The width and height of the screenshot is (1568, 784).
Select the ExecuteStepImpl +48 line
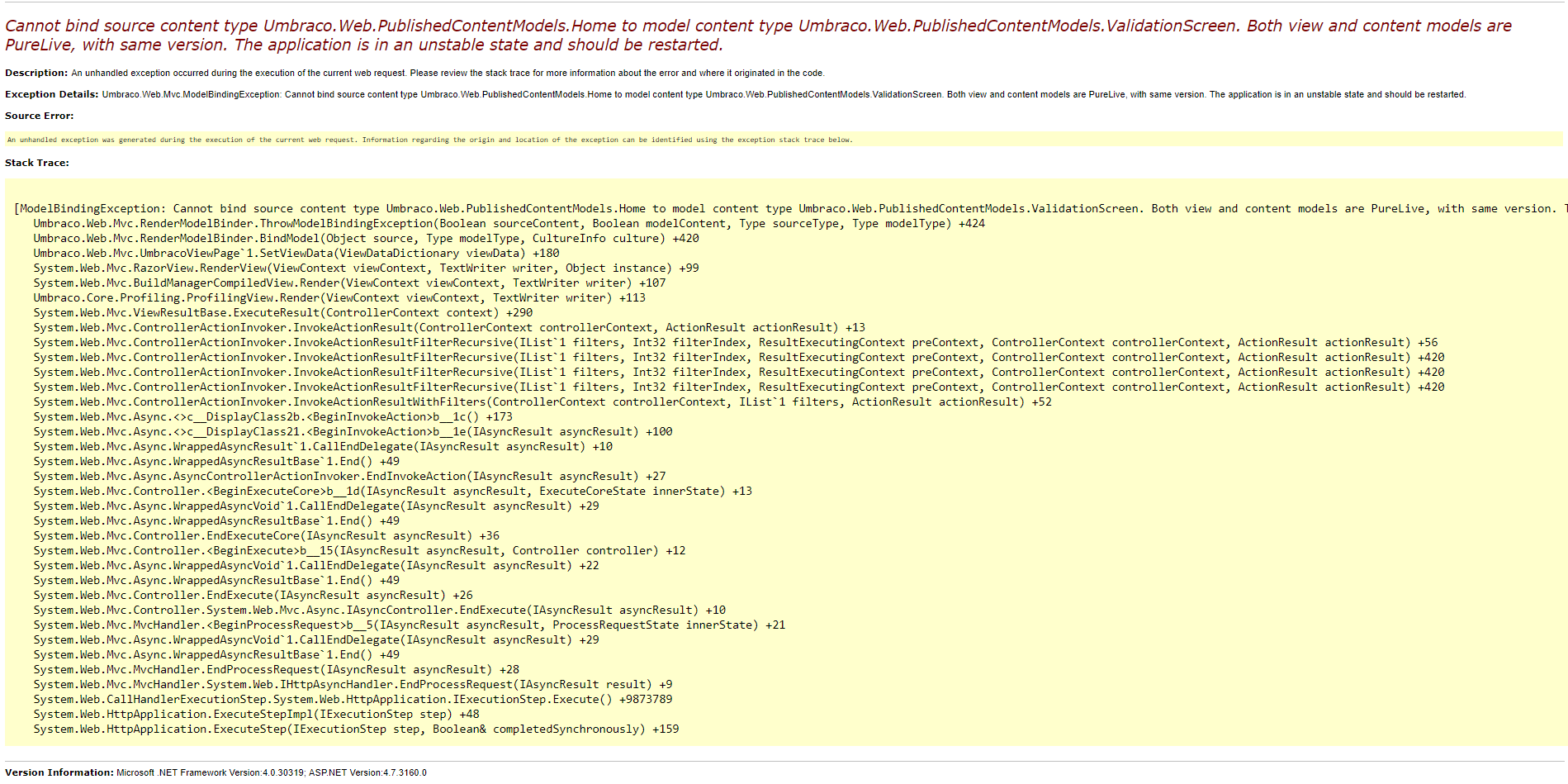(x=256, y=715)
